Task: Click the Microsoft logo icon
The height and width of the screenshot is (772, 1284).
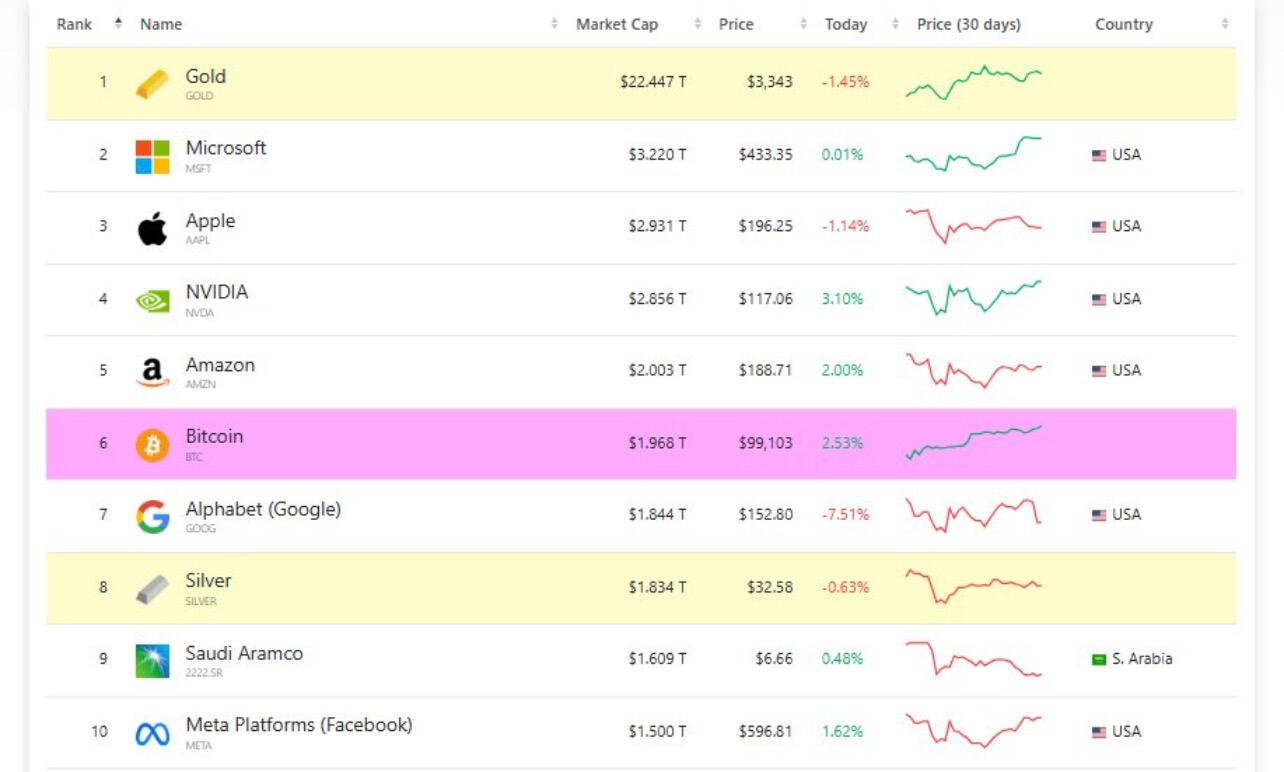Action: 152,156
